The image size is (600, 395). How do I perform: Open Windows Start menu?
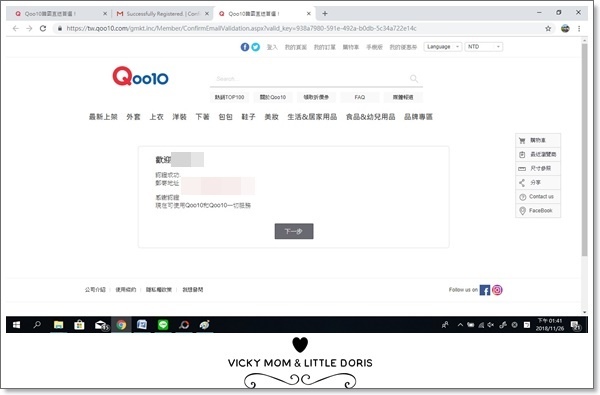(16, 325)
